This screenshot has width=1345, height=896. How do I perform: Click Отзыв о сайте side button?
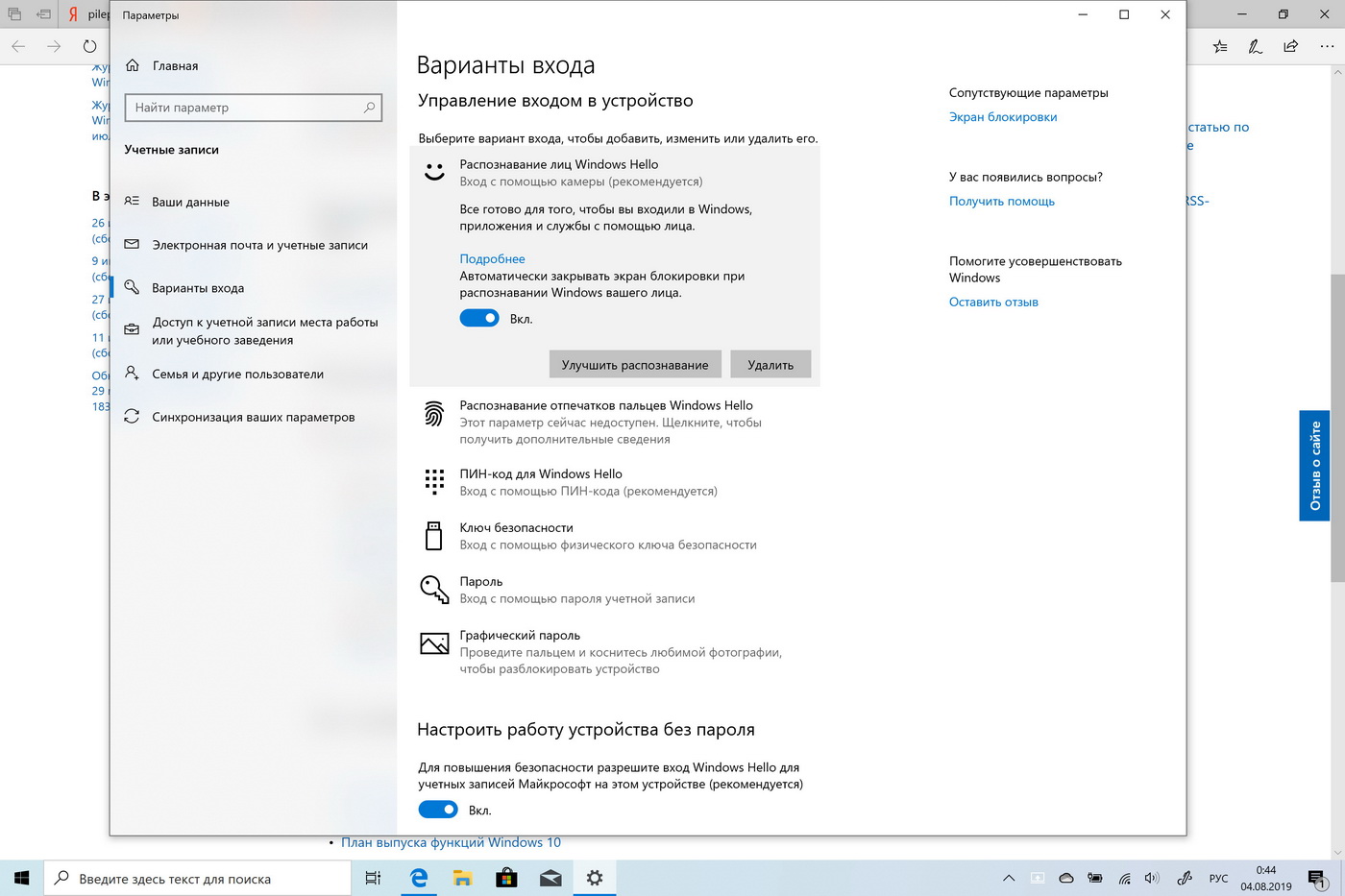1314,466
